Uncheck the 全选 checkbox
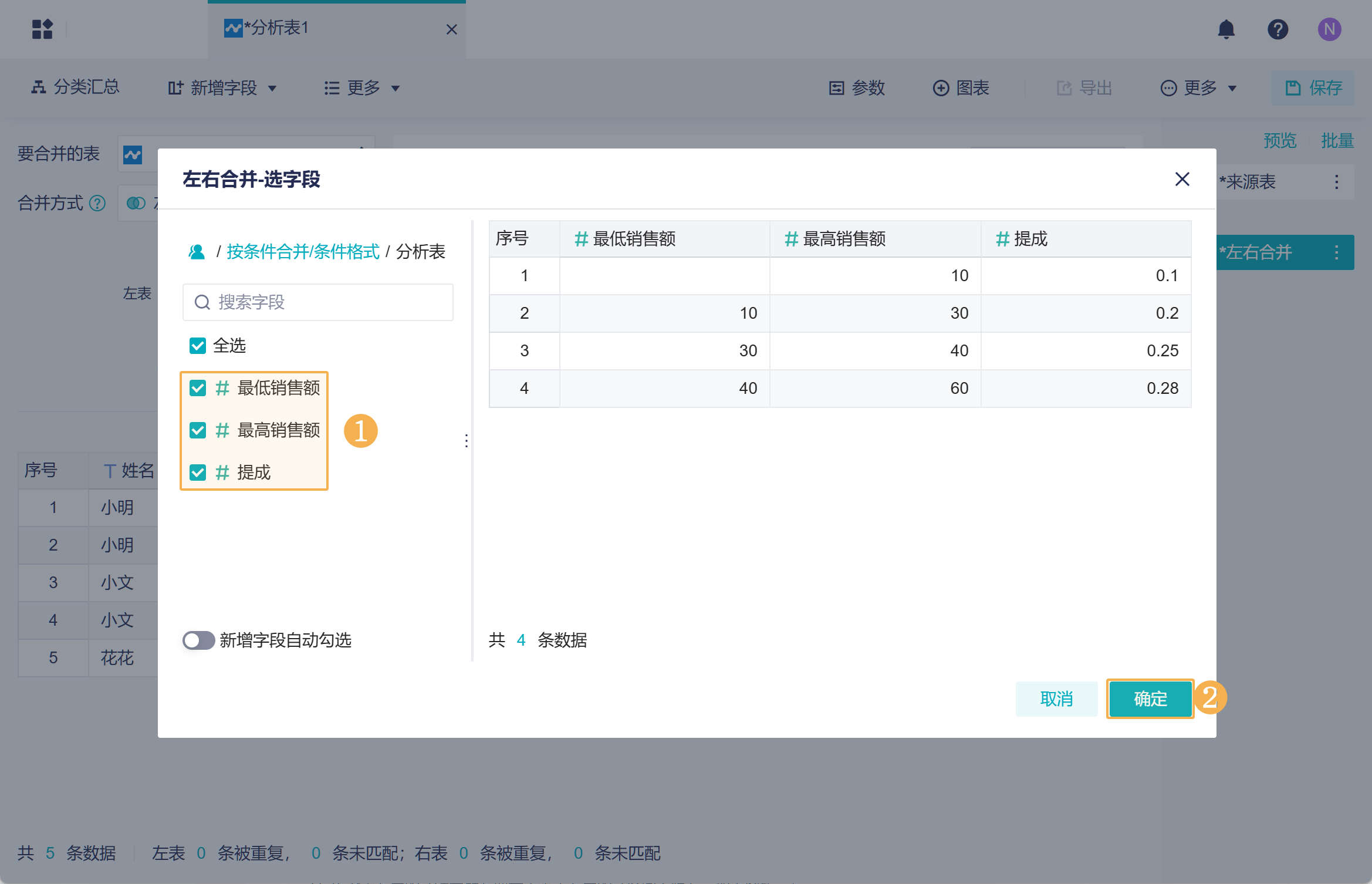The width and height of the screenshot is (1372, 884). click(x=198, y=346)
